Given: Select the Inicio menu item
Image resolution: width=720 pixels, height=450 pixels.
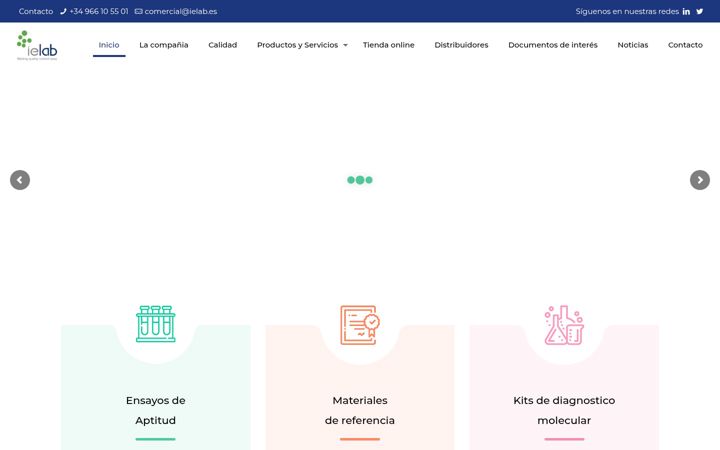Looking at the screenshot, I should pos(109,45).
